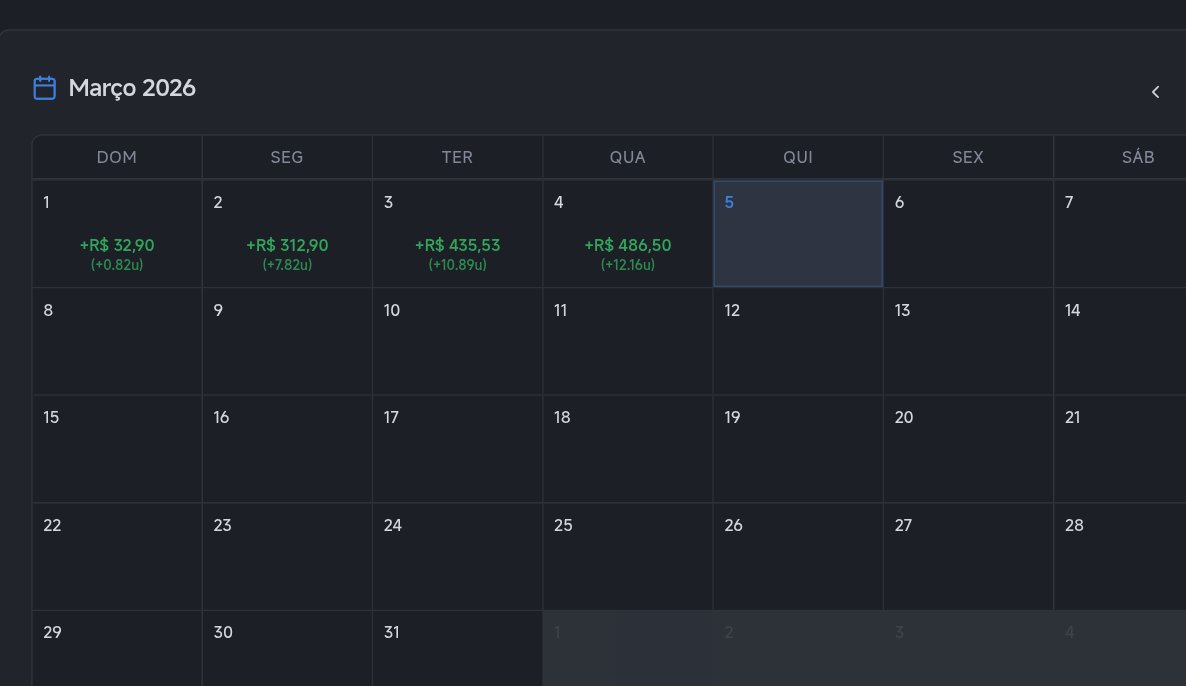The height and width of the screenshot is (686, 1186).
Task: Select day 10 in the calendar
Action: click(458, 342)
